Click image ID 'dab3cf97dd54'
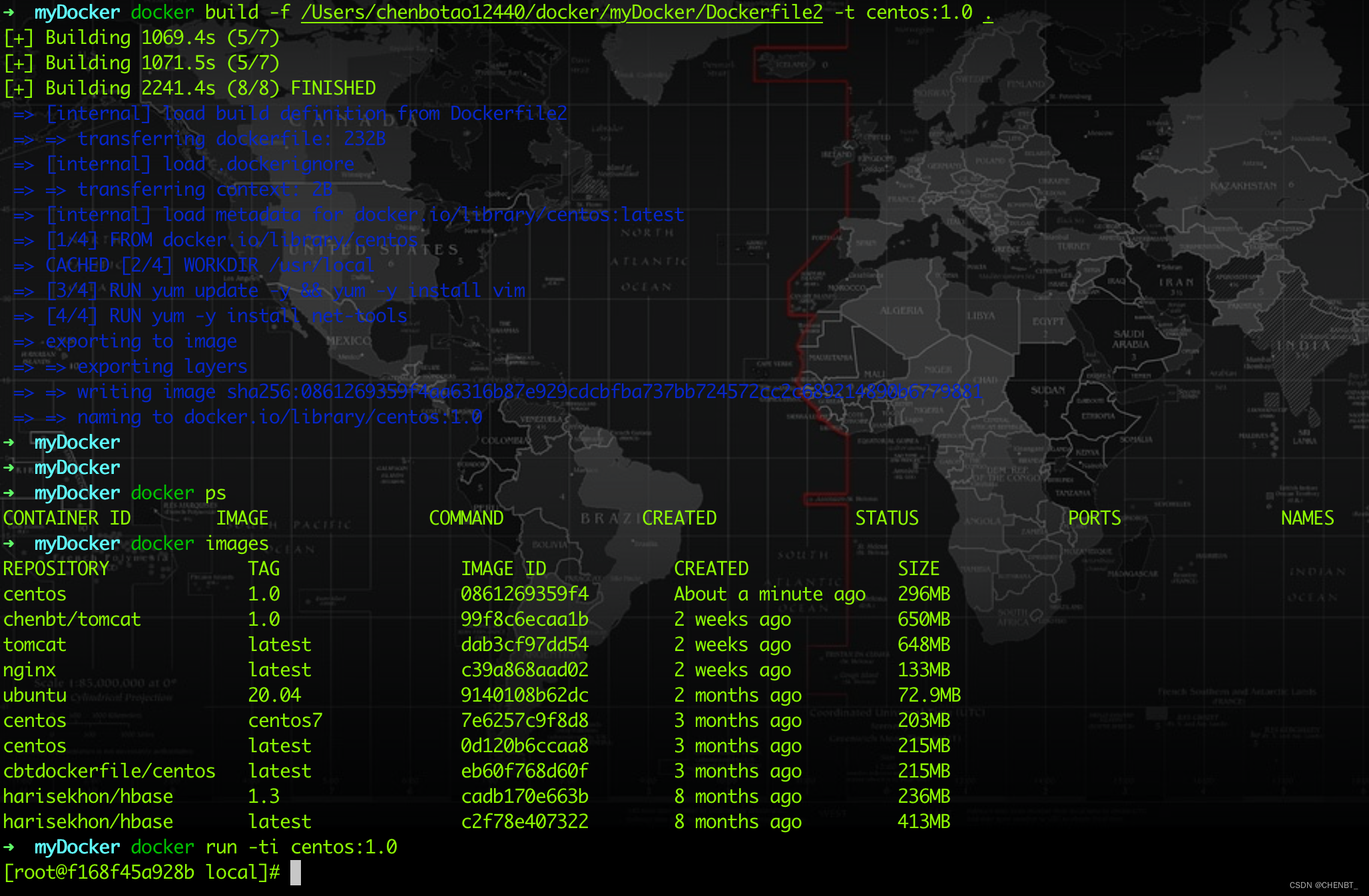Viewport: 1369px width, 896px height. 525,644
